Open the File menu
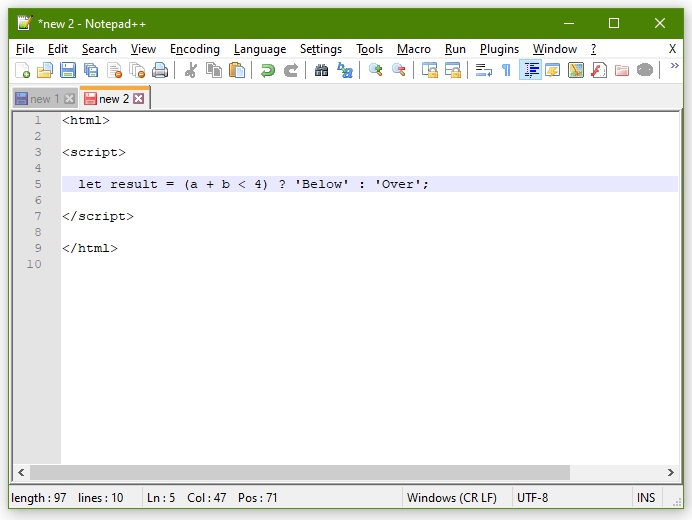The width and height of the screenshot is (692, 520). click(x=25, y=49)
